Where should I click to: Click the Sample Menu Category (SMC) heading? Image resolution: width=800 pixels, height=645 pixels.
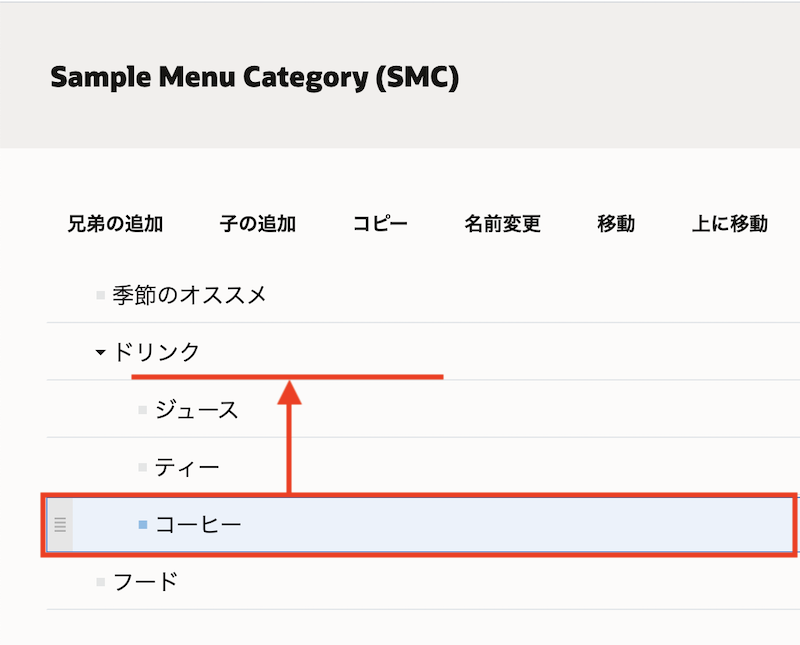[254, 77]
